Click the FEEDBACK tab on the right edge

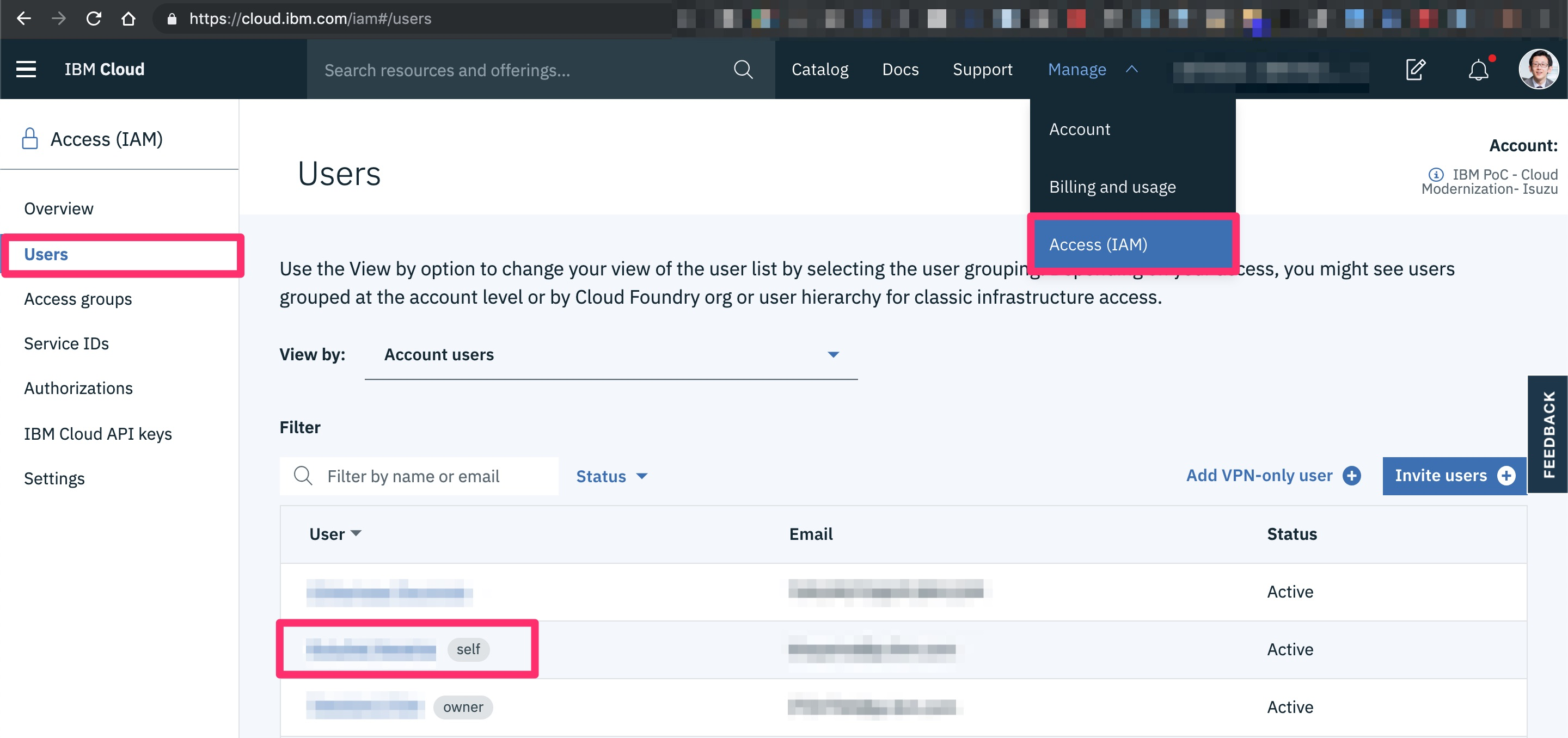[x=1549, y=434]
